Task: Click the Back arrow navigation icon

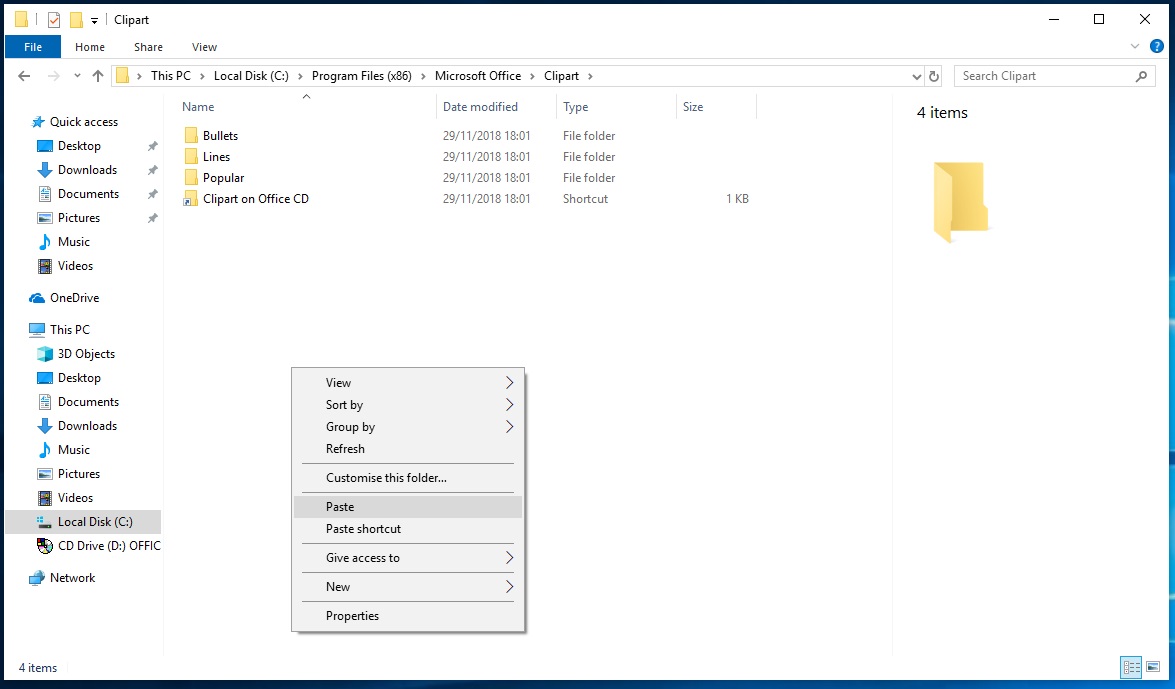Action: (24, 76)
